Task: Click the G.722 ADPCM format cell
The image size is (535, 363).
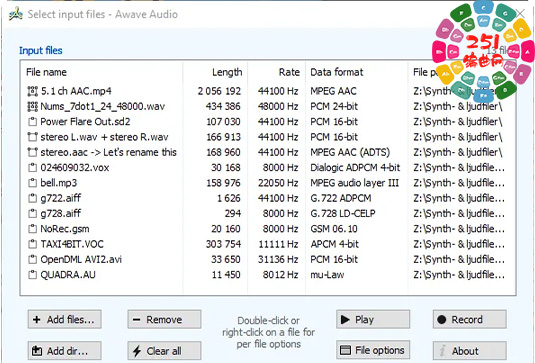Action: click(x=341, y=198)
